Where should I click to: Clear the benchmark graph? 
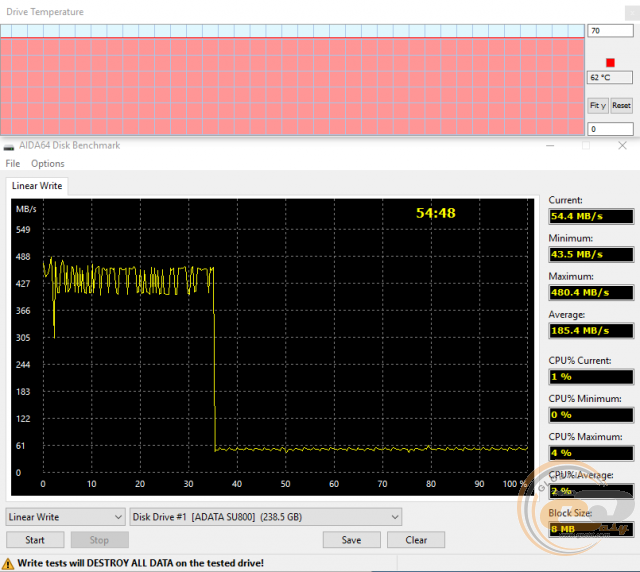416,540
